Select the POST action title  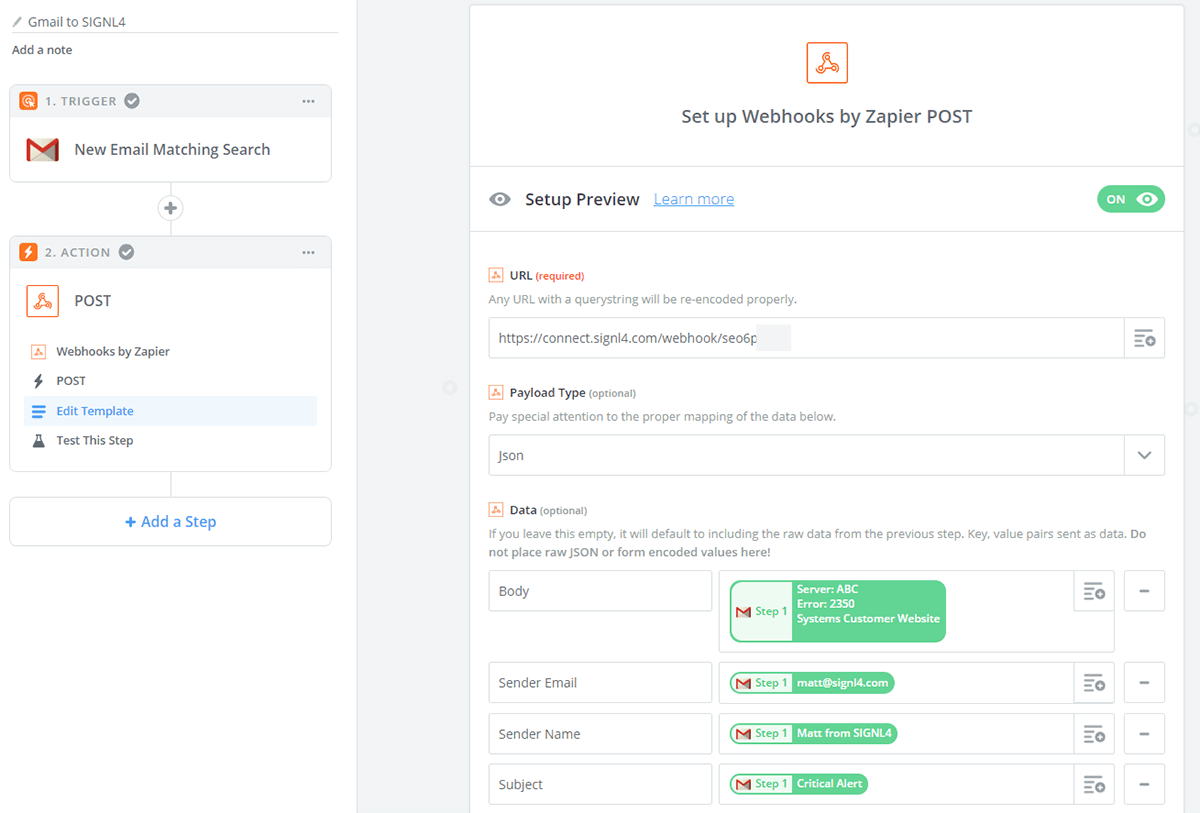93,301
